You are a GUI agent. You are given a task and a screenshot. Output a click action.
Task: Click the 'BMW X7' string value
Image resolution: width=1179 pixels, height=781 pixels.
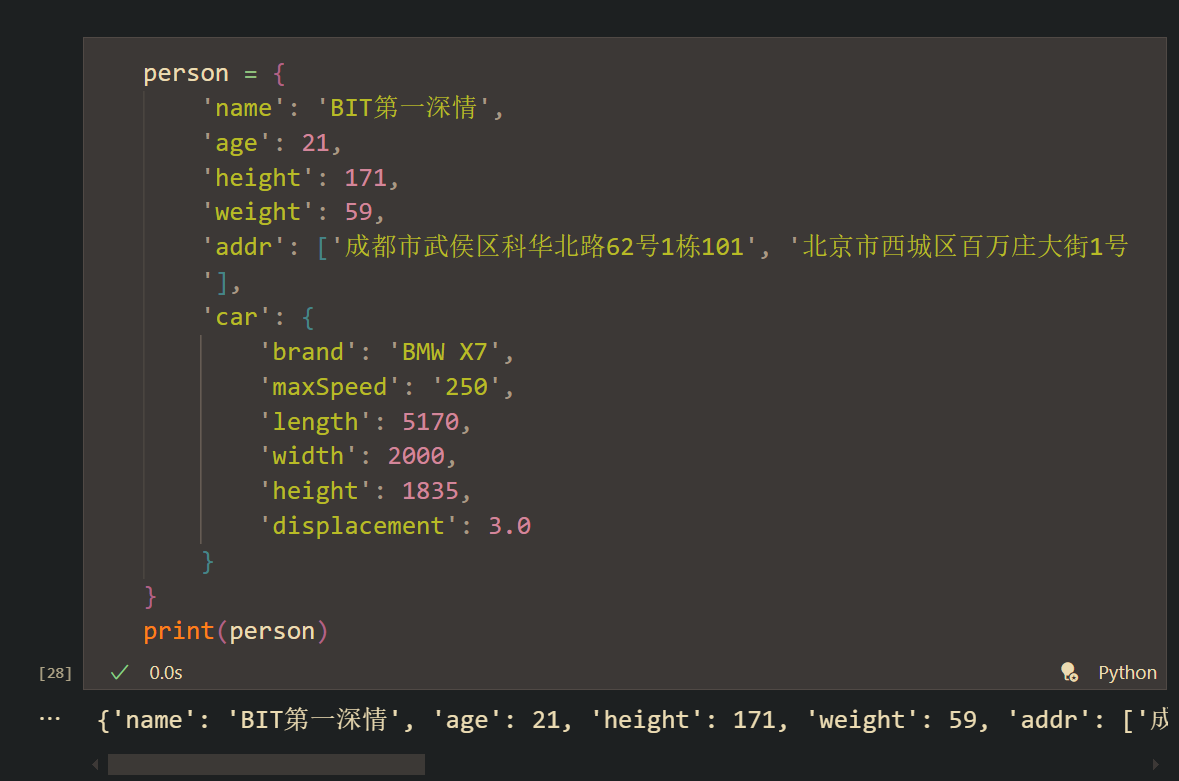(x=446, y=351)
